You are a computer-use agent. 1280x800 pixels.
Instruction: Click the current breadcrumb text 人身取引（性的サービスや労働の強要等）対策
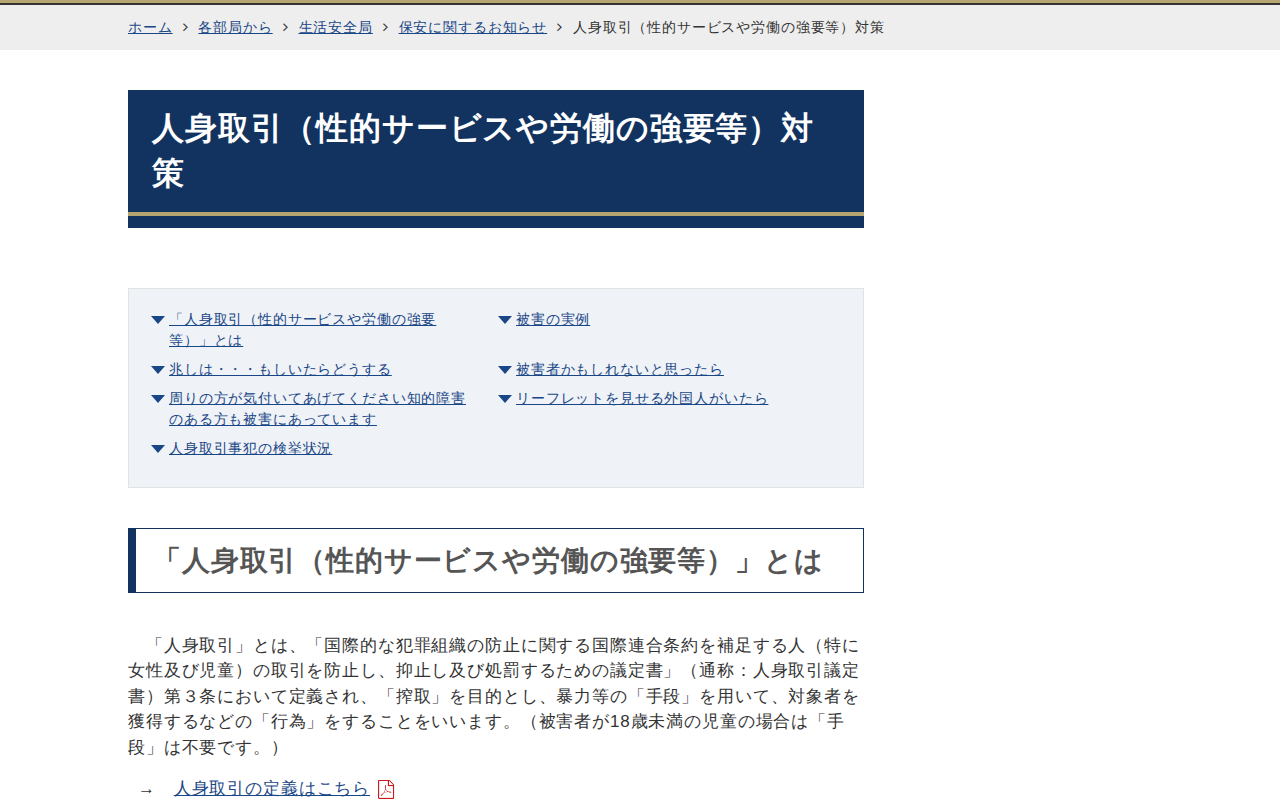[728, 27]
